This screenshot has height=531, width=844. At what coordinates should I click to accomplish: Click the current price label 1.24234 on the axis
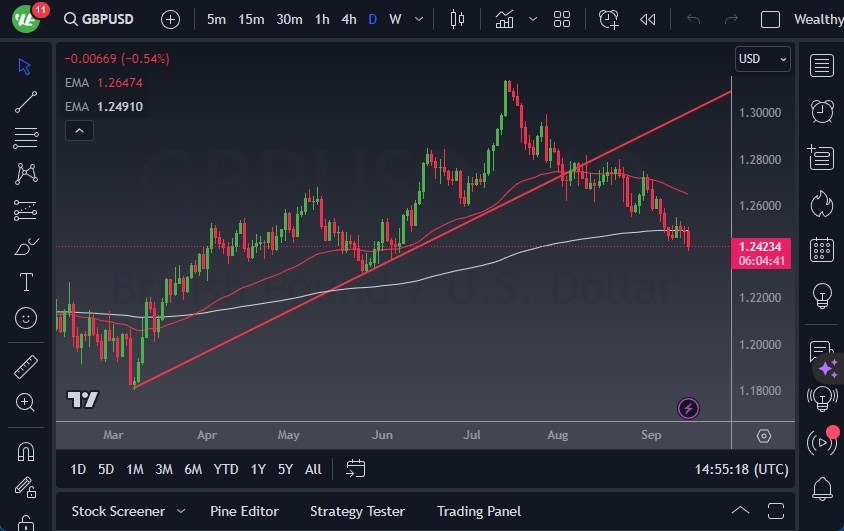click(762, 246)
